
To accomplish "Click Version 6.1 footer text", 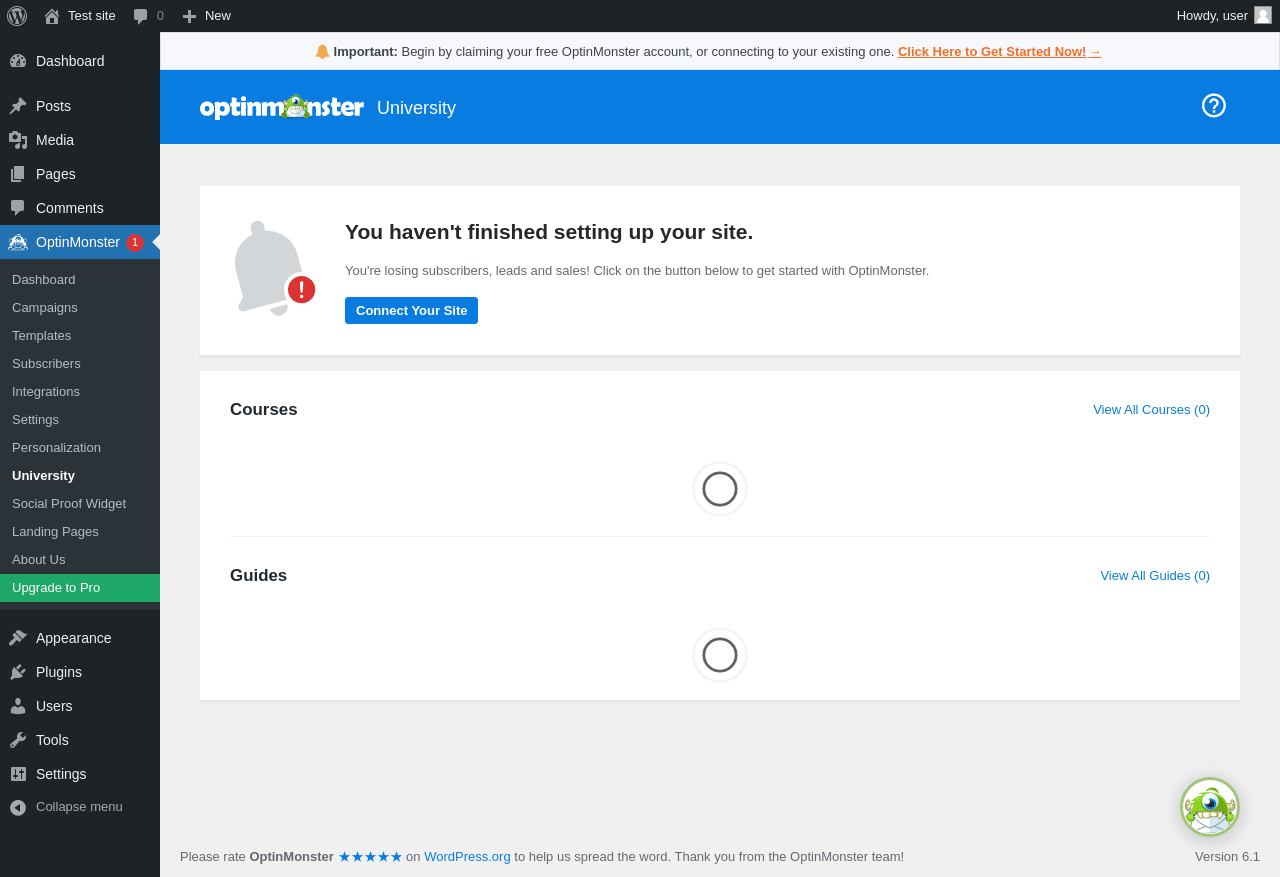I will pyautogui.click(x=1227, y=856).
